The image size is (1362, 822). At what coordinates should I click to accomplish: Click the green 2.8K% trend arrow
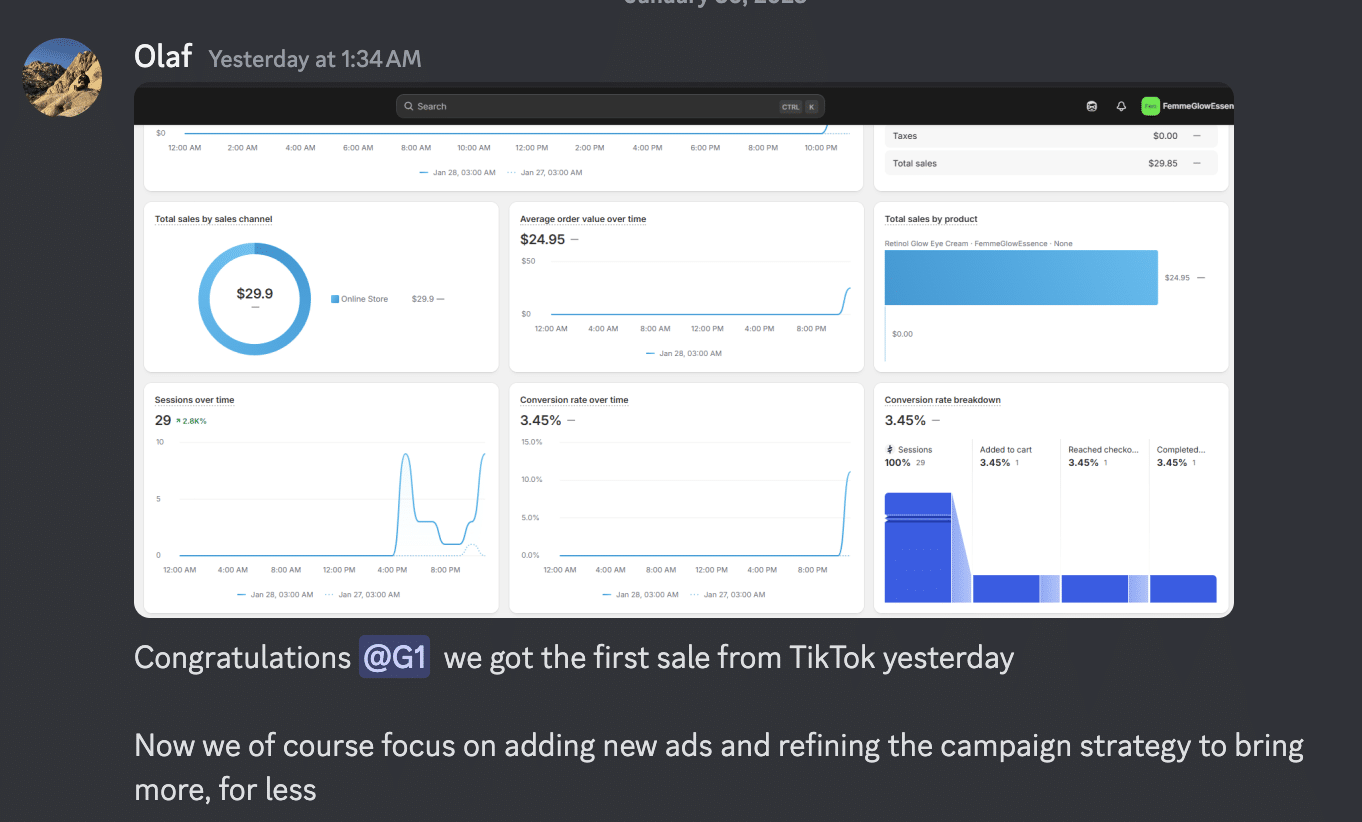point(179,421)
